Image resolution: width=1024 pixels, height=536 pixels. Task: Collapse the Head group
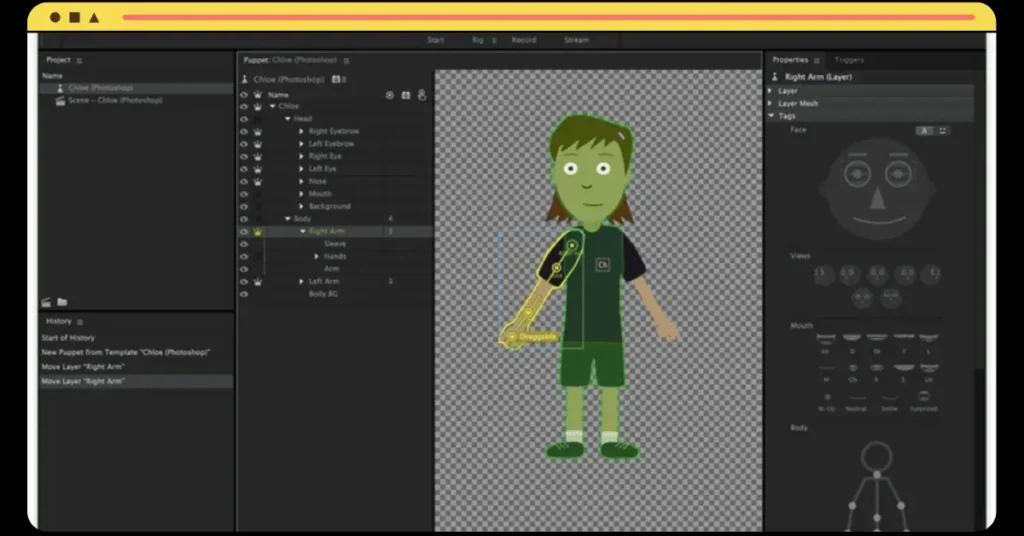pos(287,119)
